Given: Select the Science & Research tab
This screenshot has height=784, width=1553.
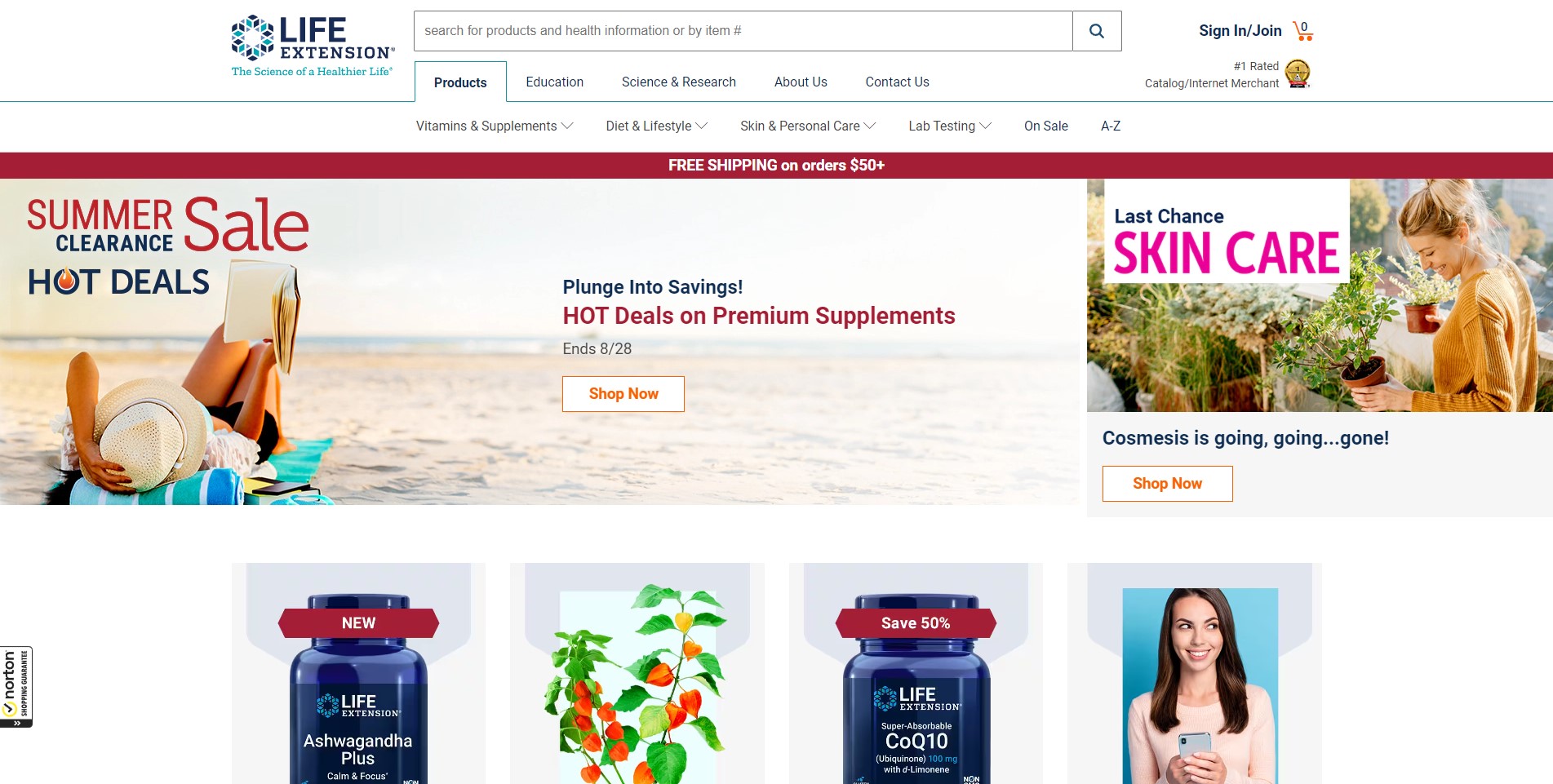Looking at the screenshot, I should pyautogui.click(x=679, y=82).
